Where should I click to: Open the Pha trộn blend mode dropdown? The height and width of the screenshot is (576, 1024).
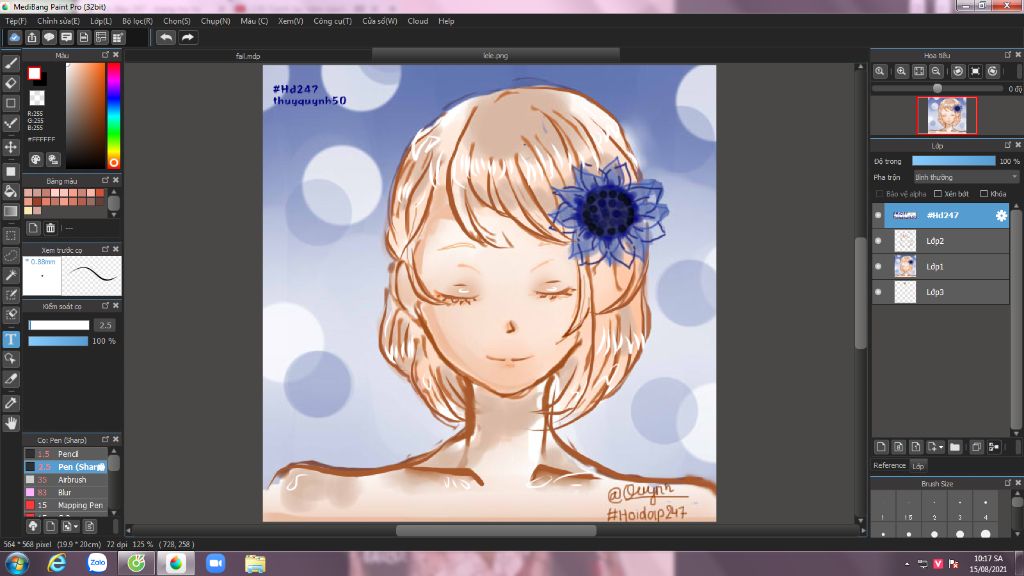pos(966,177)
